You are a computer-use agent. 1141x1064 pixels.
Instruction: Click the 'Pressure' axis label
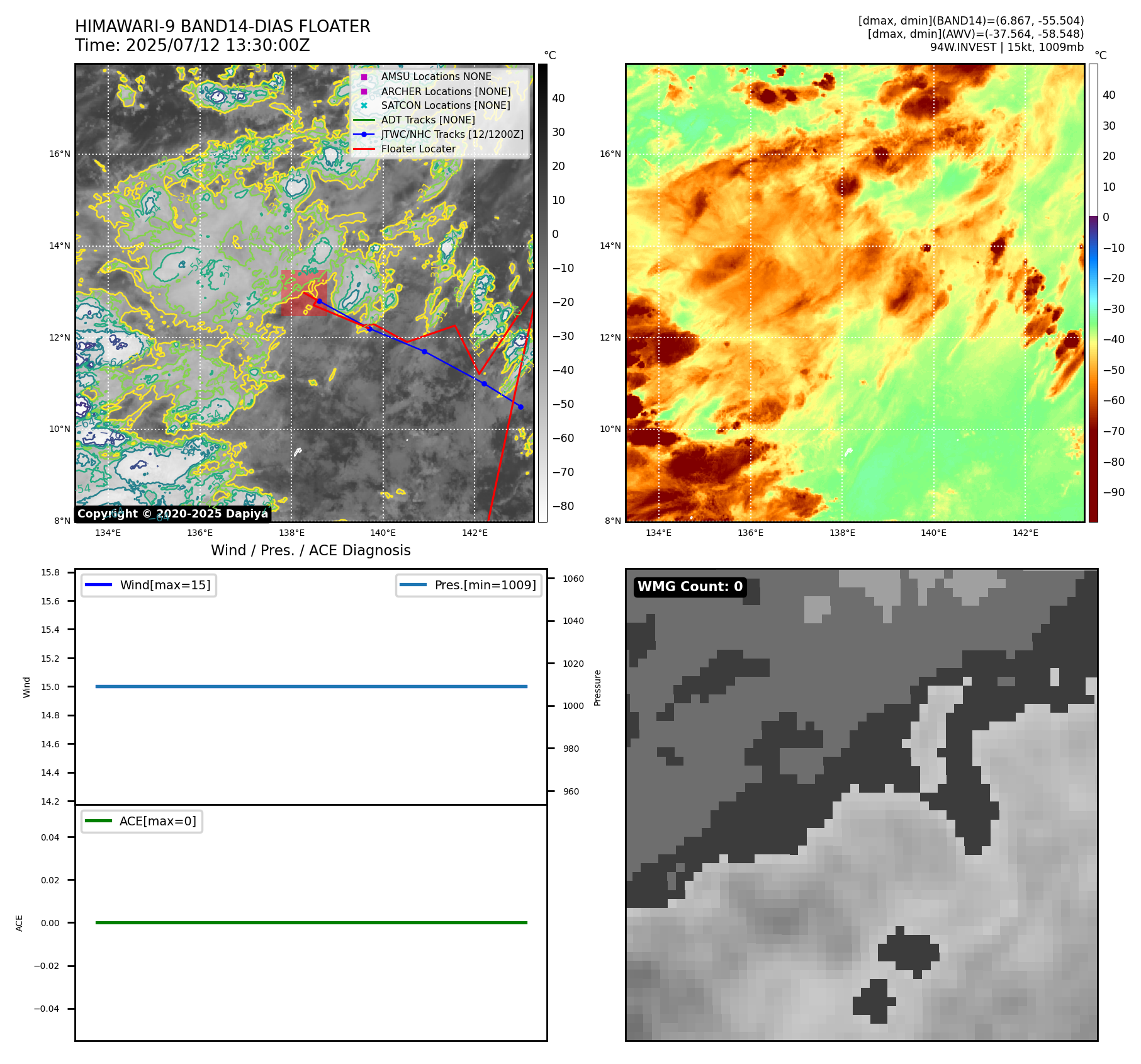click(598, 688)
